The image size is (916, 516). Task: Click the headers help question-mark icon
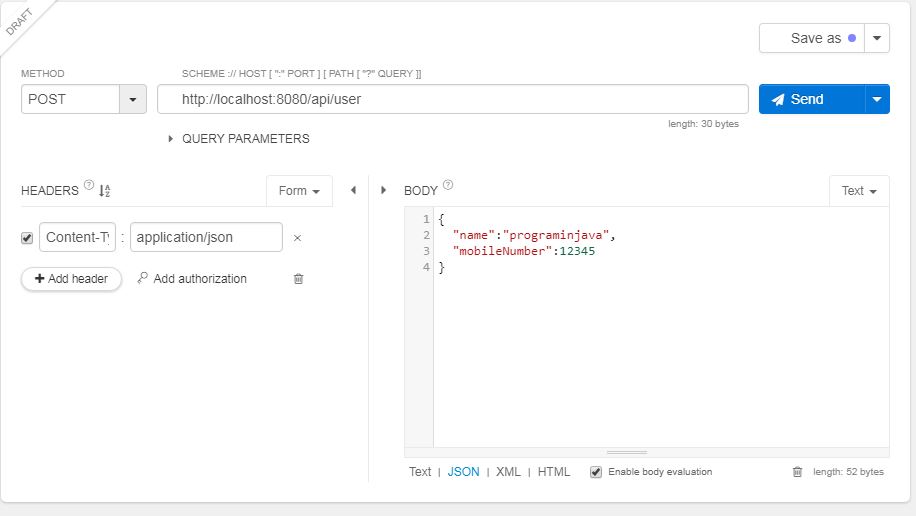click(89, 186)
